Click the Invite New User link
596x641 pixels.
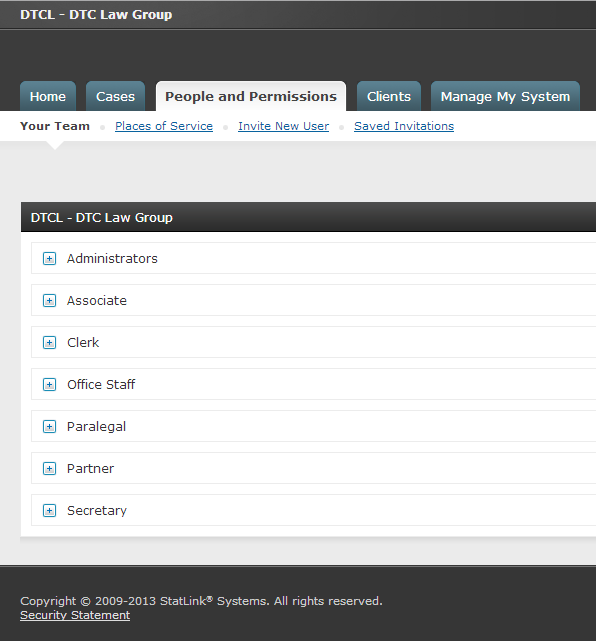tap(284, 126)
